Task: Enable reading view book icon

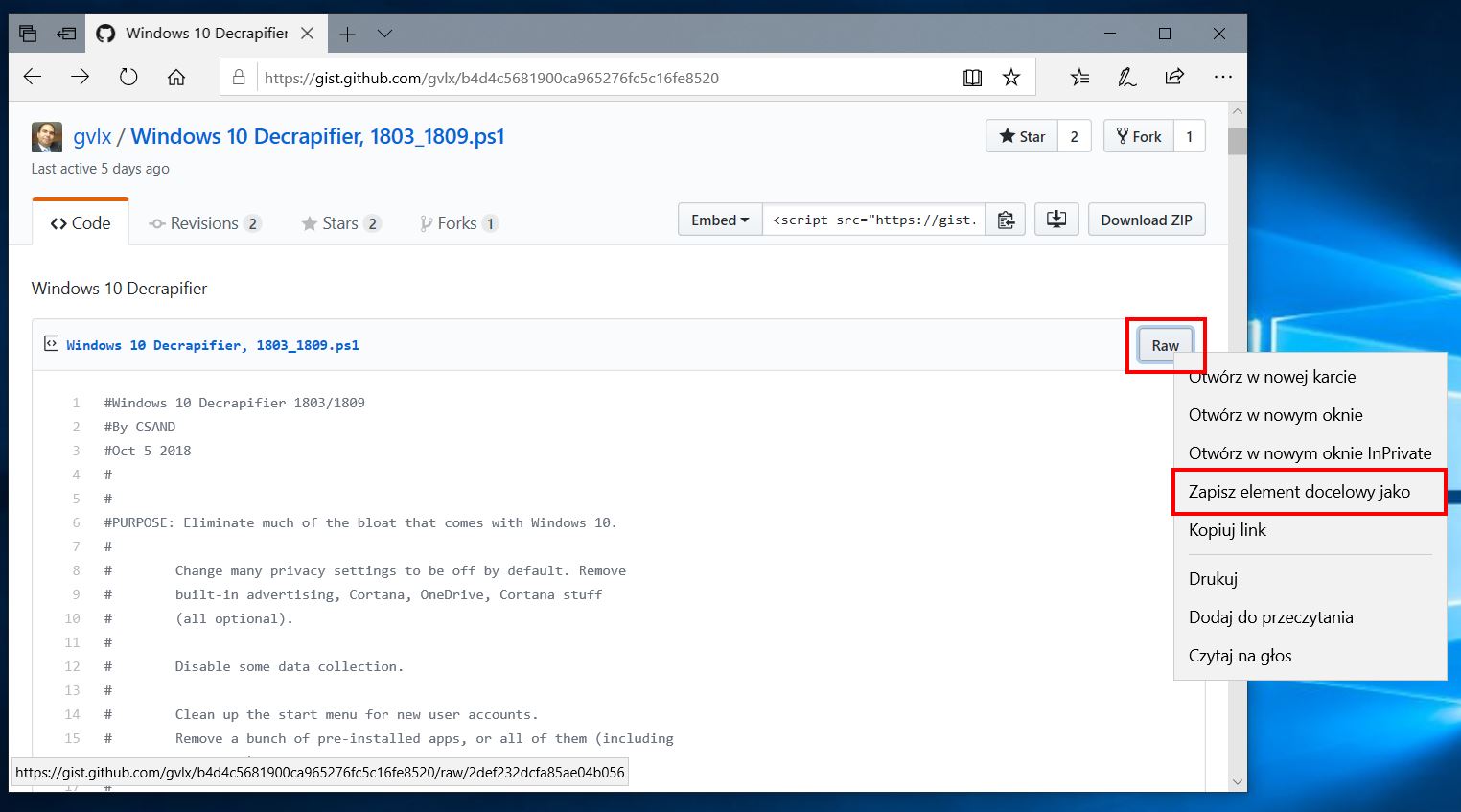Action: [972, 78]
